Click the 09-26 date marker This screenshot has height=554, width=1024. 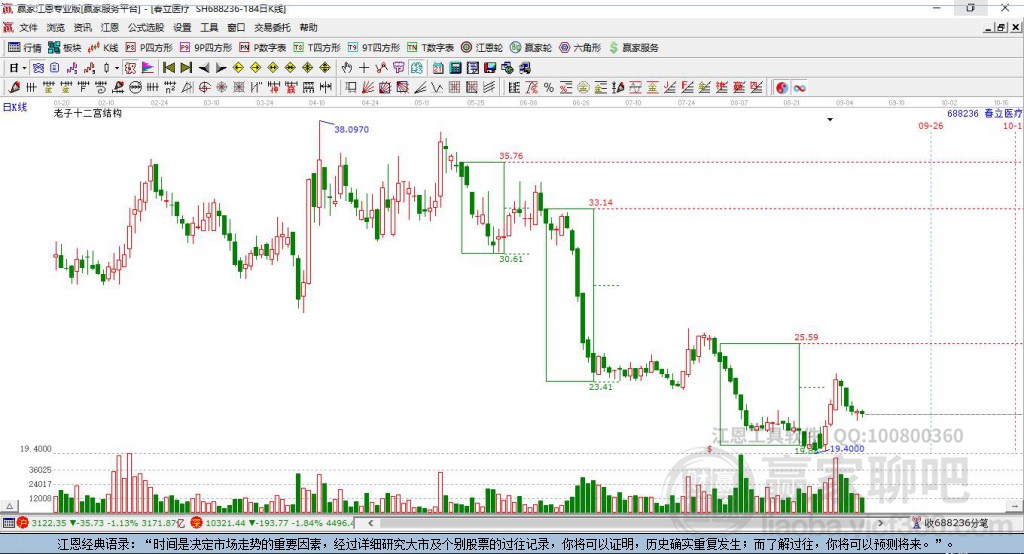(931, 125)
